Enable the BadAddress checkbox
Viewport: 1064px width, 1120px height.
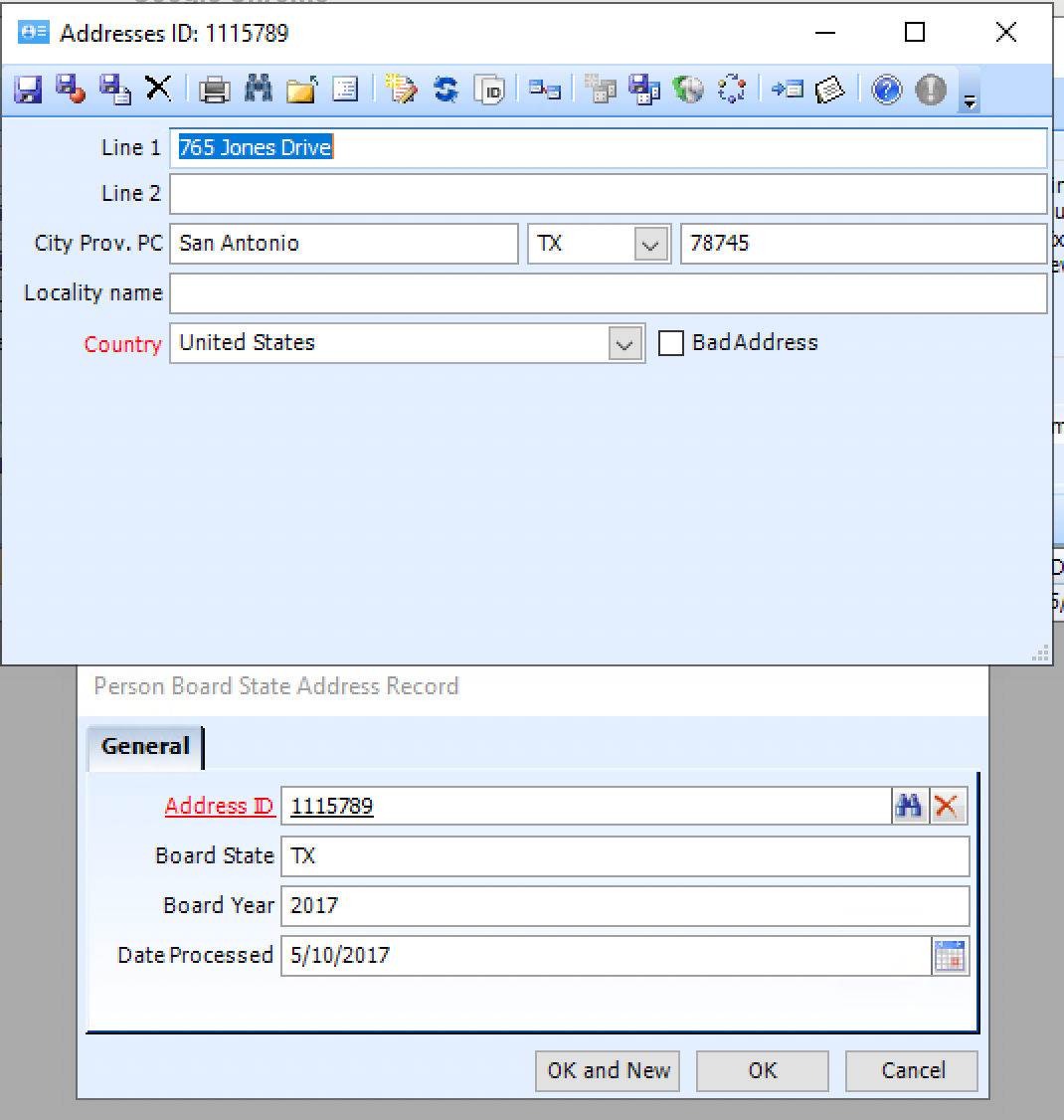click(671, 342)
